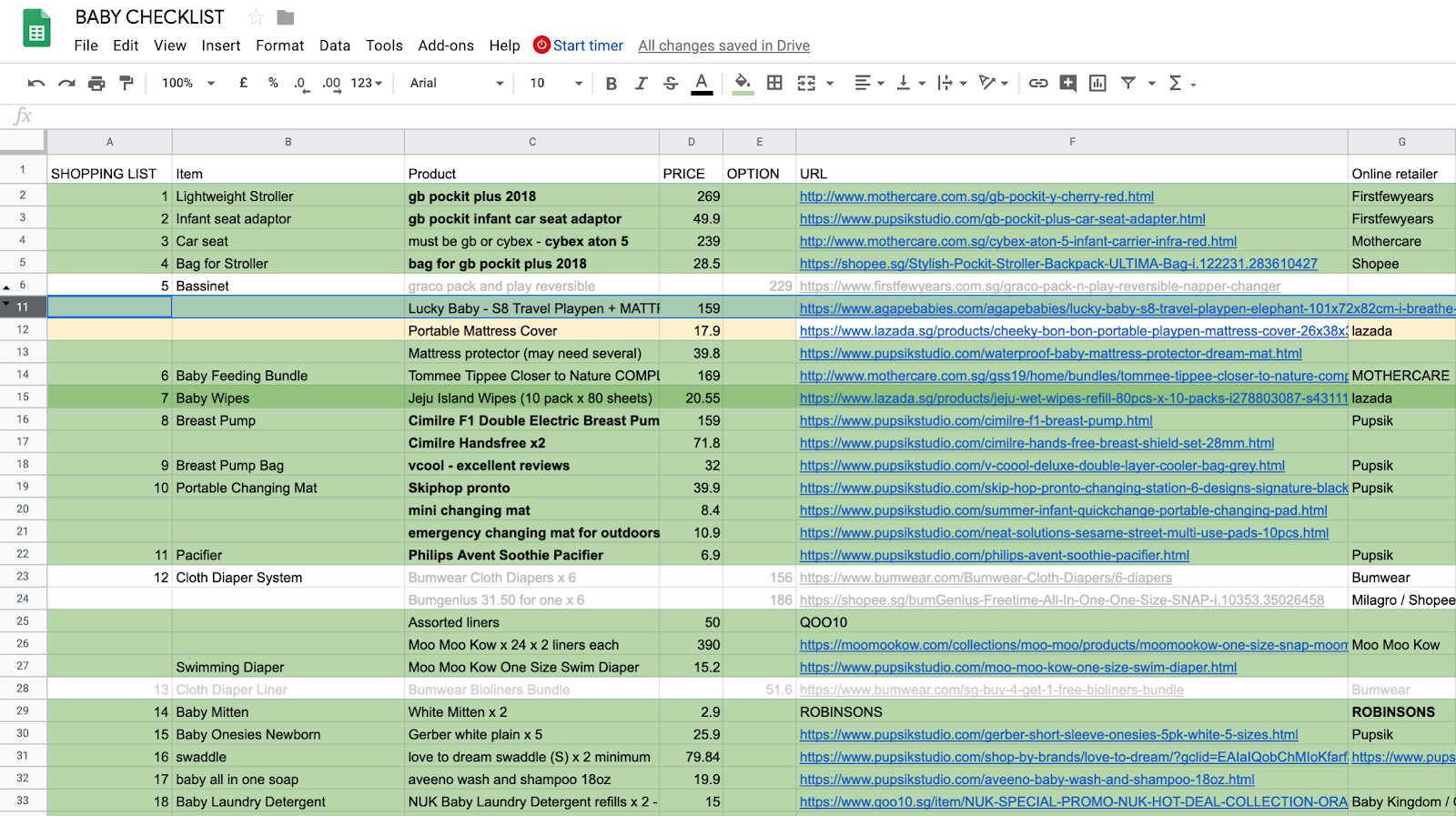Click the Start timer button
The image size is (1456, 816).
pyautogui.click(x=579, y=45)
